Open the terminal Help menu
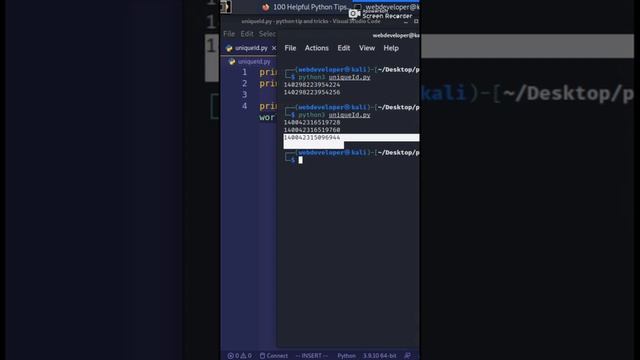This screenshot has height=360, width=640. [x=391, y=48]
